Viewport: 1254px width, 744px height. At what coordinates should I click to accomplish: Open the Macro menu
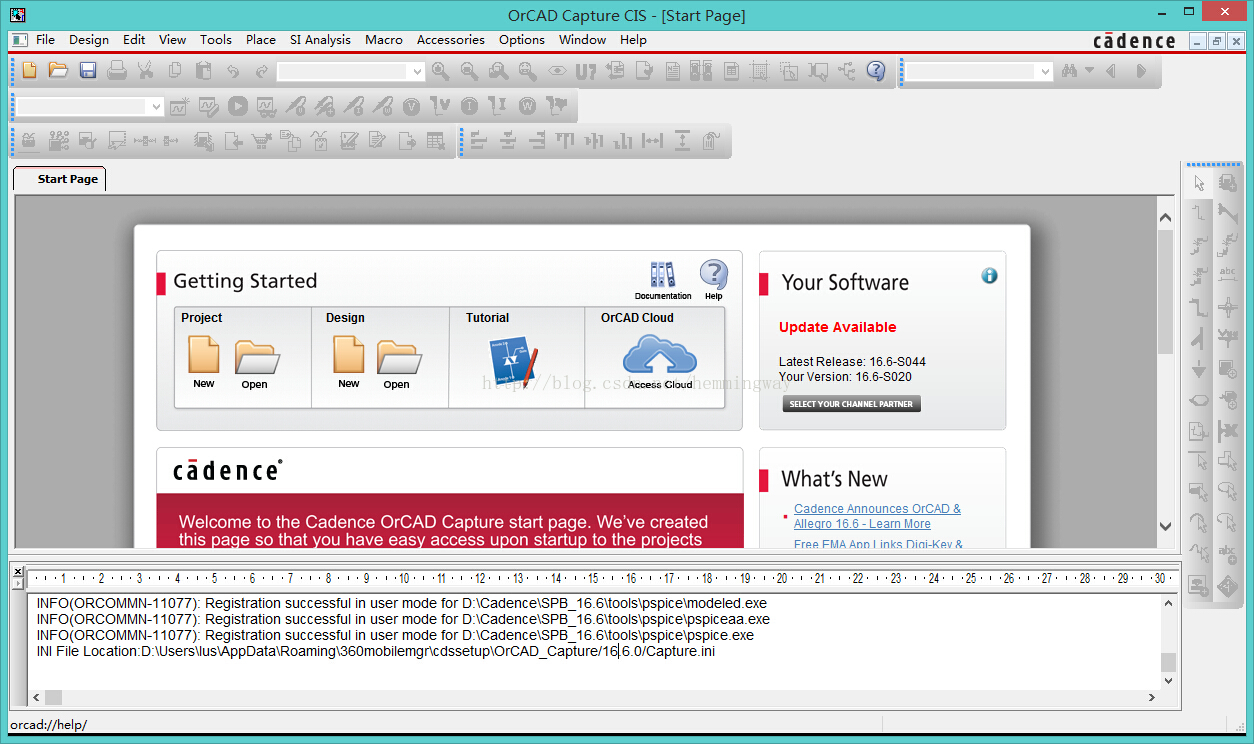[x=384, y=40]
